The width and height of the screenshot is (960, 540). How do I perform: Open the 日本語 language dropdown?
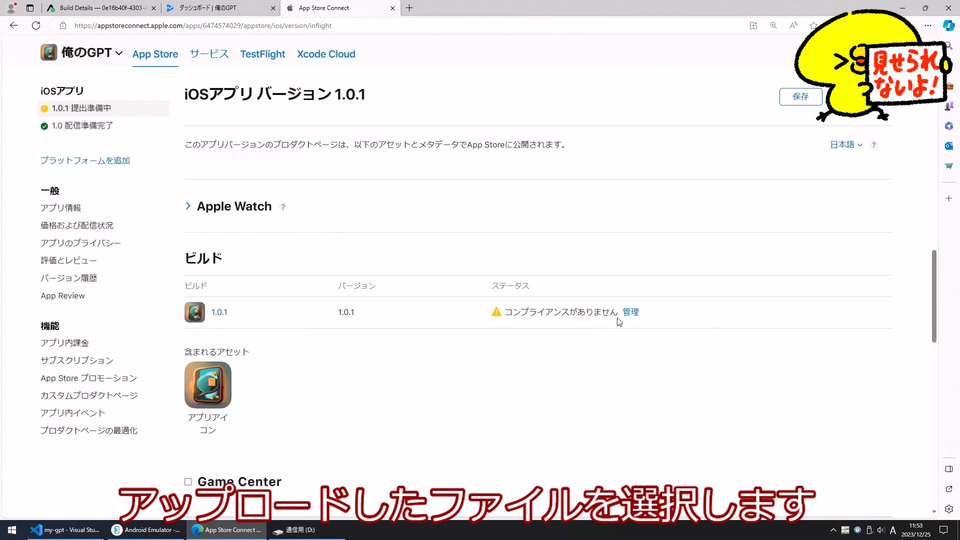pos(846,144)
